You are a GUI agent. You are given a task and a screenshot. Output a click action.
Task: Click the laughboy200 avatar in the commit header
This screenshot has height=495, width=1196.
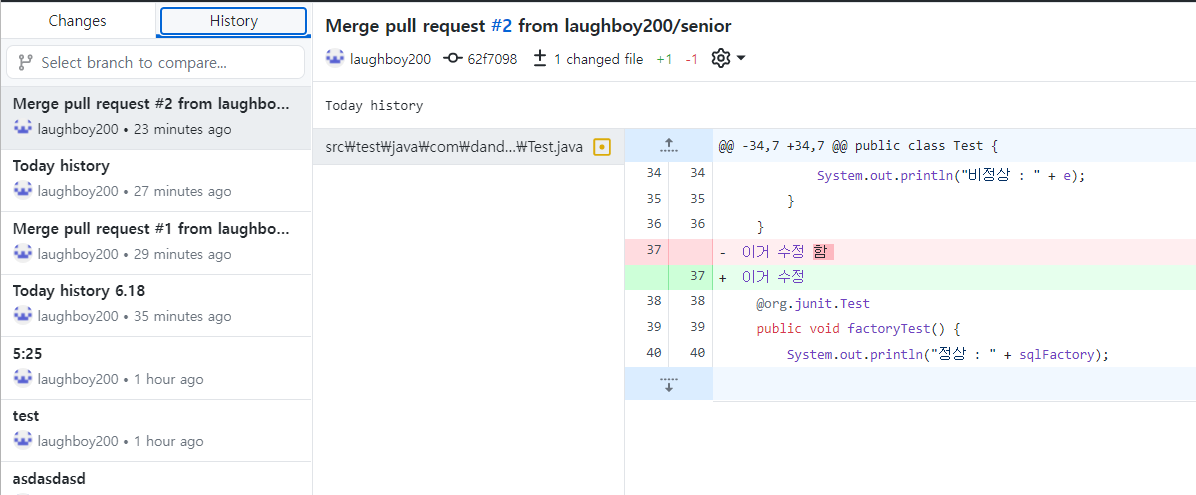point(336,59)
